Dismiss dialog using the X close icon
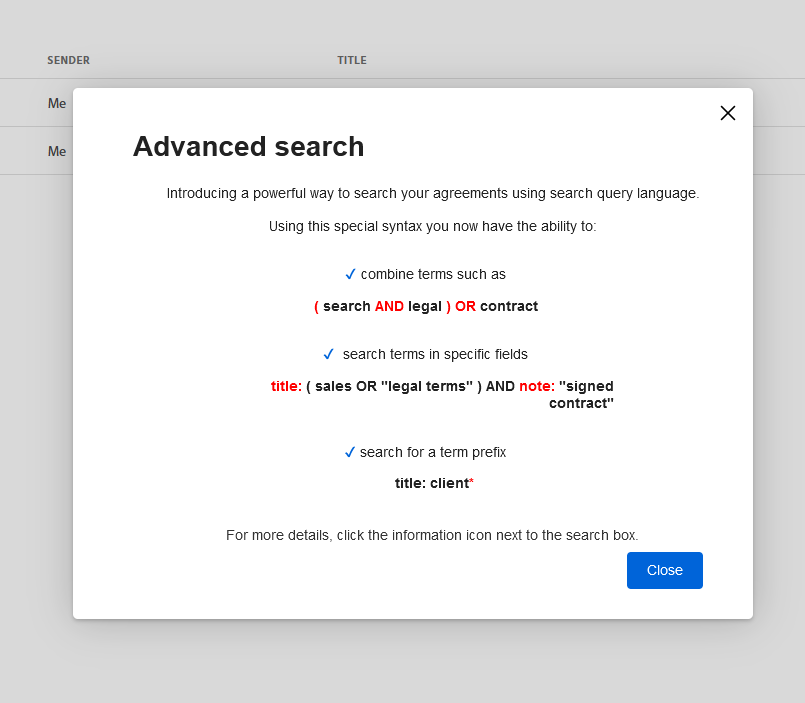This screenshot has width=805, height=703. 727,113
